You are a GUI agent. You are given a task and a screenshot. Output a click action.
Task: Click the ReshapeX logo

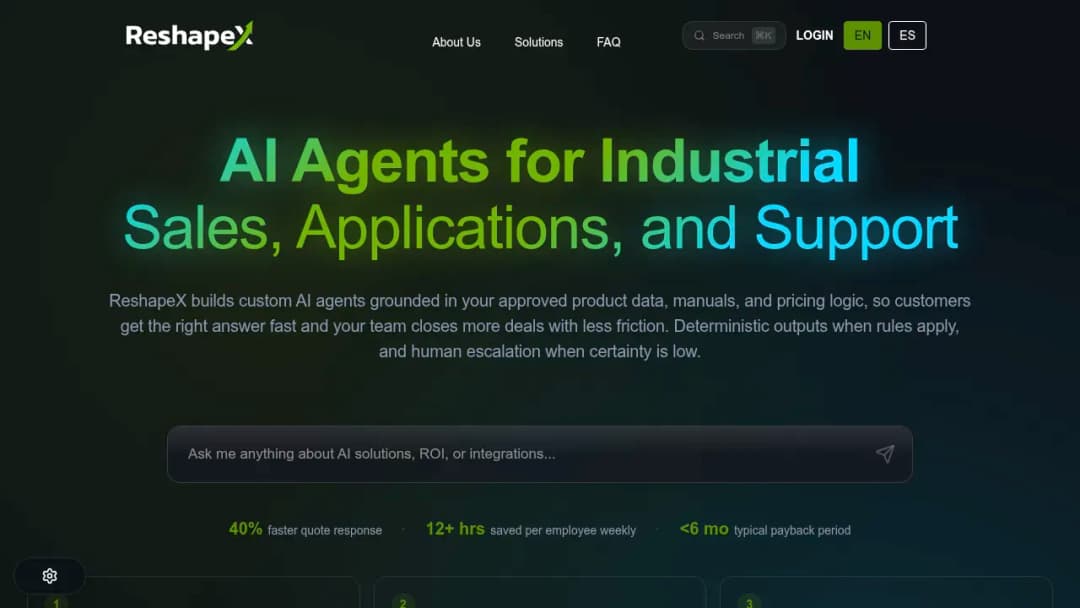(x=189, y=36)
